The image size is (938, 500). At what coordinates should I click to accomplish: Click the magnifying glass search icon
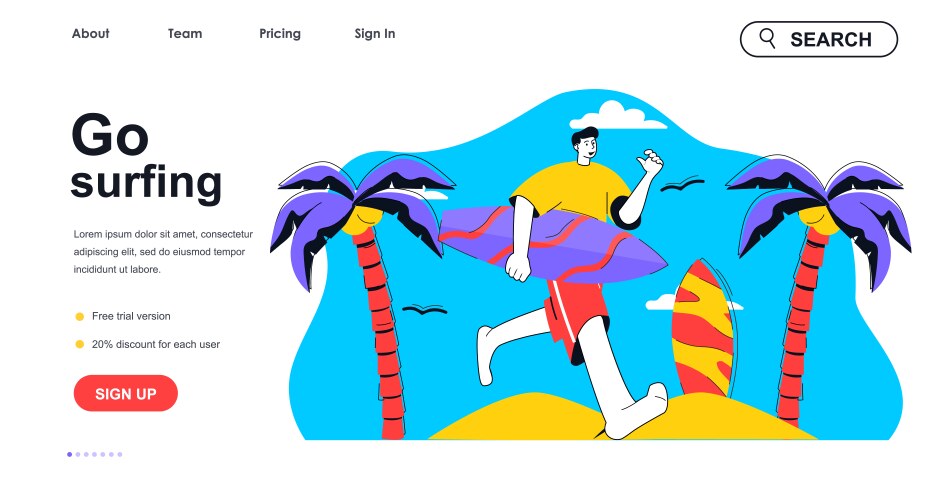tap(767, 38)
